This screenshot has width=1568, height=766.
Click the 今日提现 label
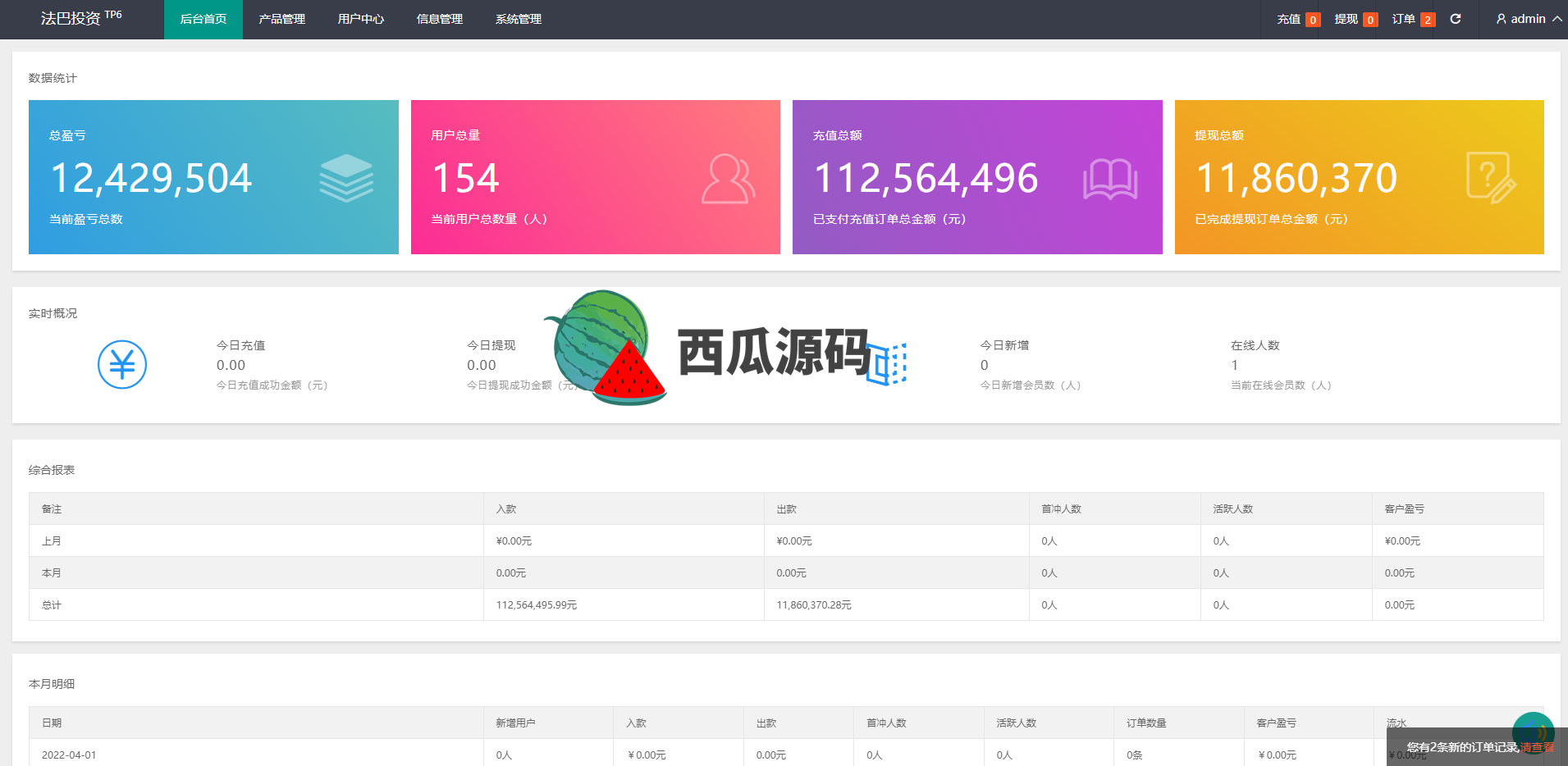click(491, 345)
